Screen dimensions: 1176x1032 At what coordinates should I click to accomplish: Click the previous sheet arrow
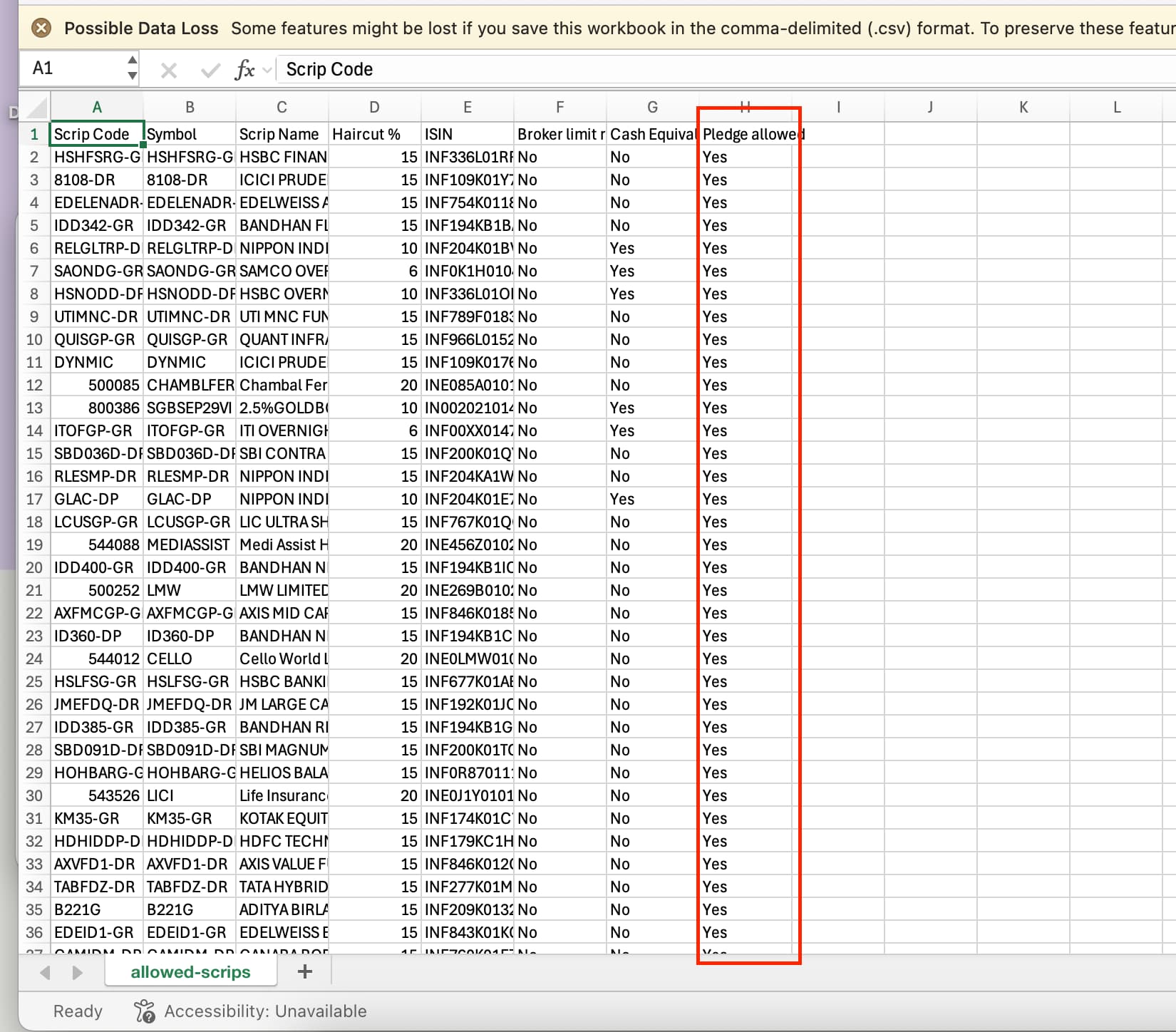point(46,972)
